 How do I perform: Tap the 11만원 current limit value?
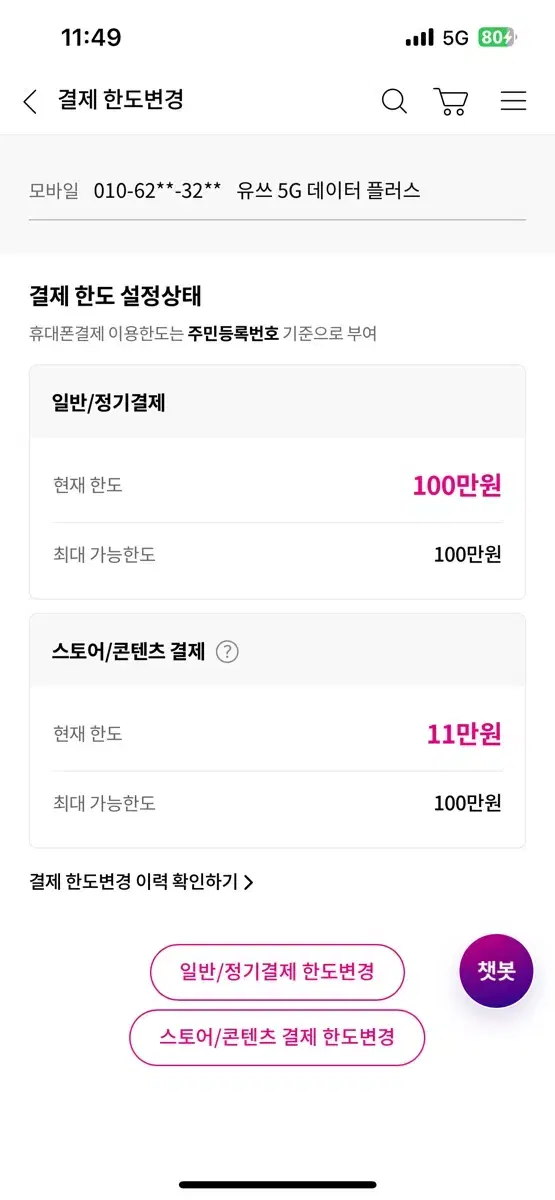[x=464, y=735]
